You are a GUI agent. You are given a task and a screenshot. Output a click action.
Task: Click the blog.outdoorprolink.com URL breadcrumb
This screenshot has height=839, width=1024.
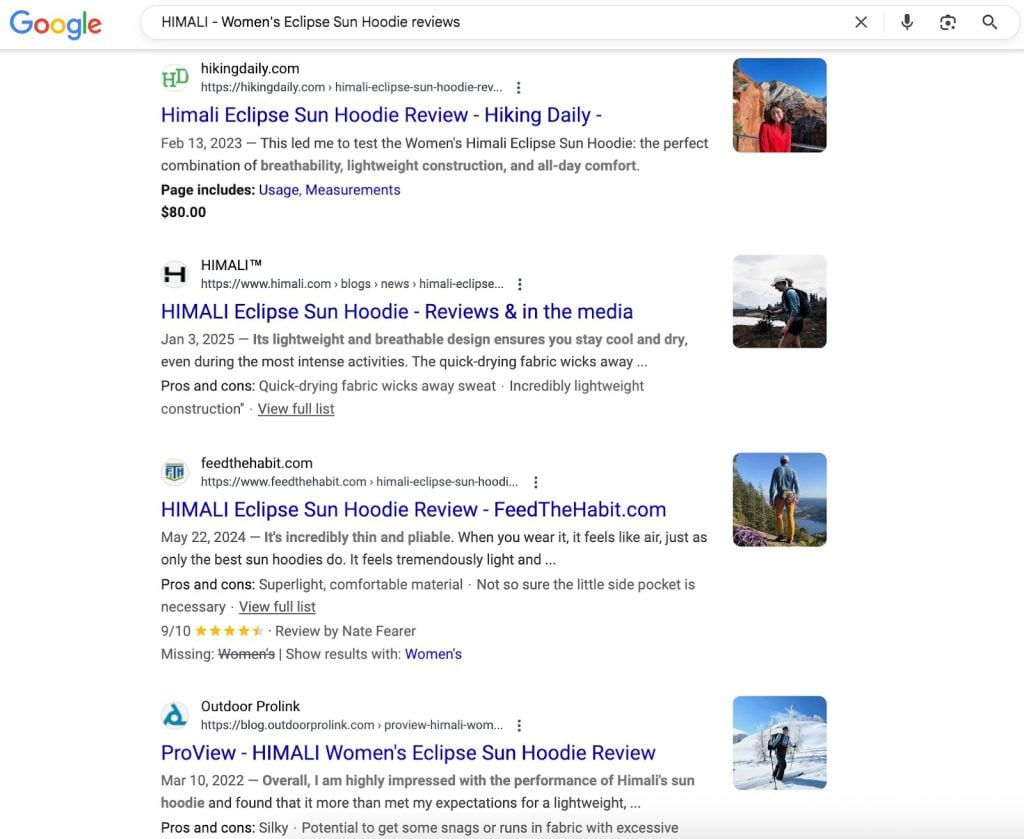(351, 725)
